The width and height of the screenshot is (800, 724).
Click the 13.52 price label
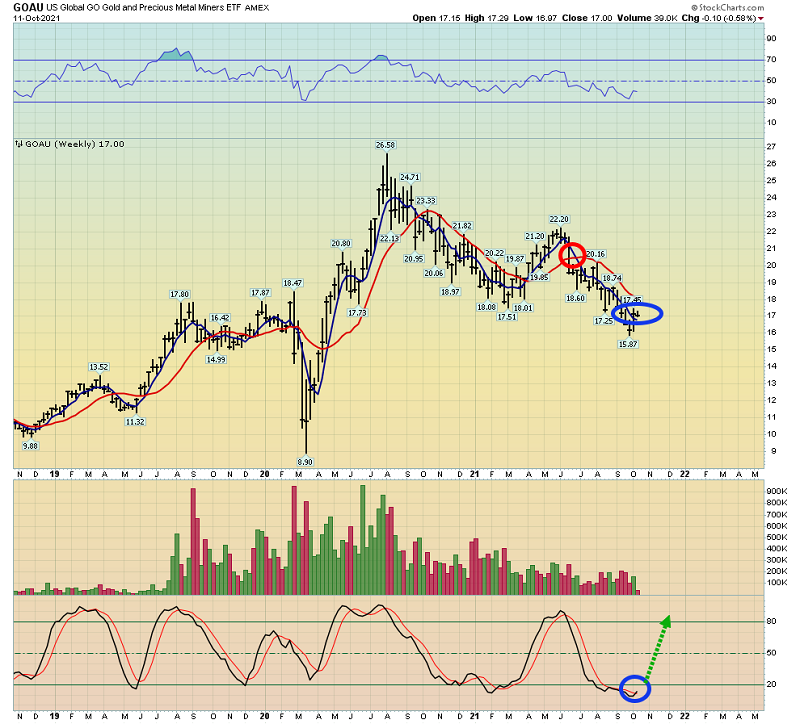(x=98, y=367)
